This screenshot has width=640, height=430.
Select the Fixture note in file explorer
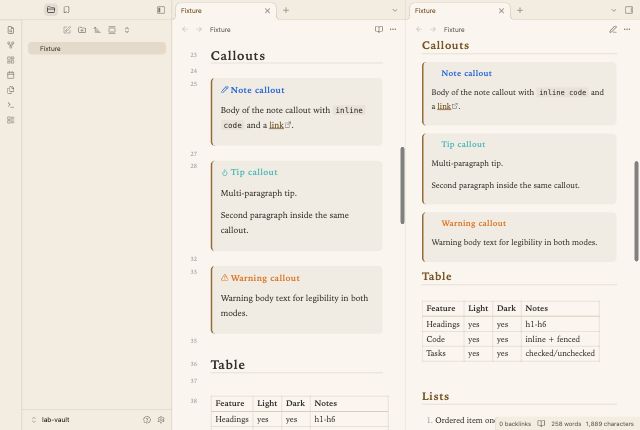(x=97, y=49)
